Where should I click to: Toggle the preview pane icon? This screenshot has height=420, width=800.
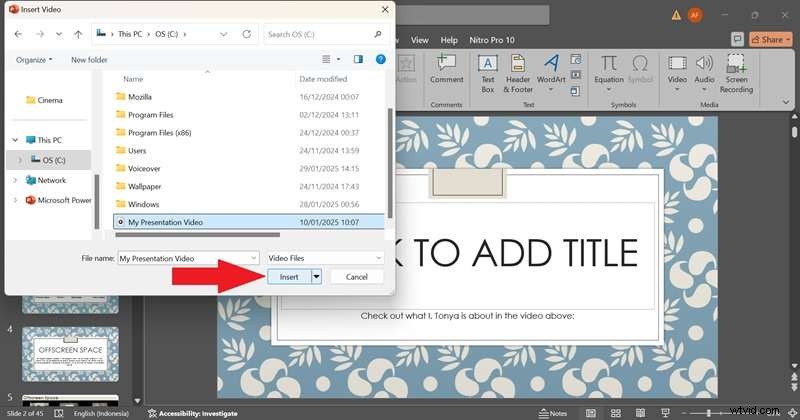coord(358,59)
